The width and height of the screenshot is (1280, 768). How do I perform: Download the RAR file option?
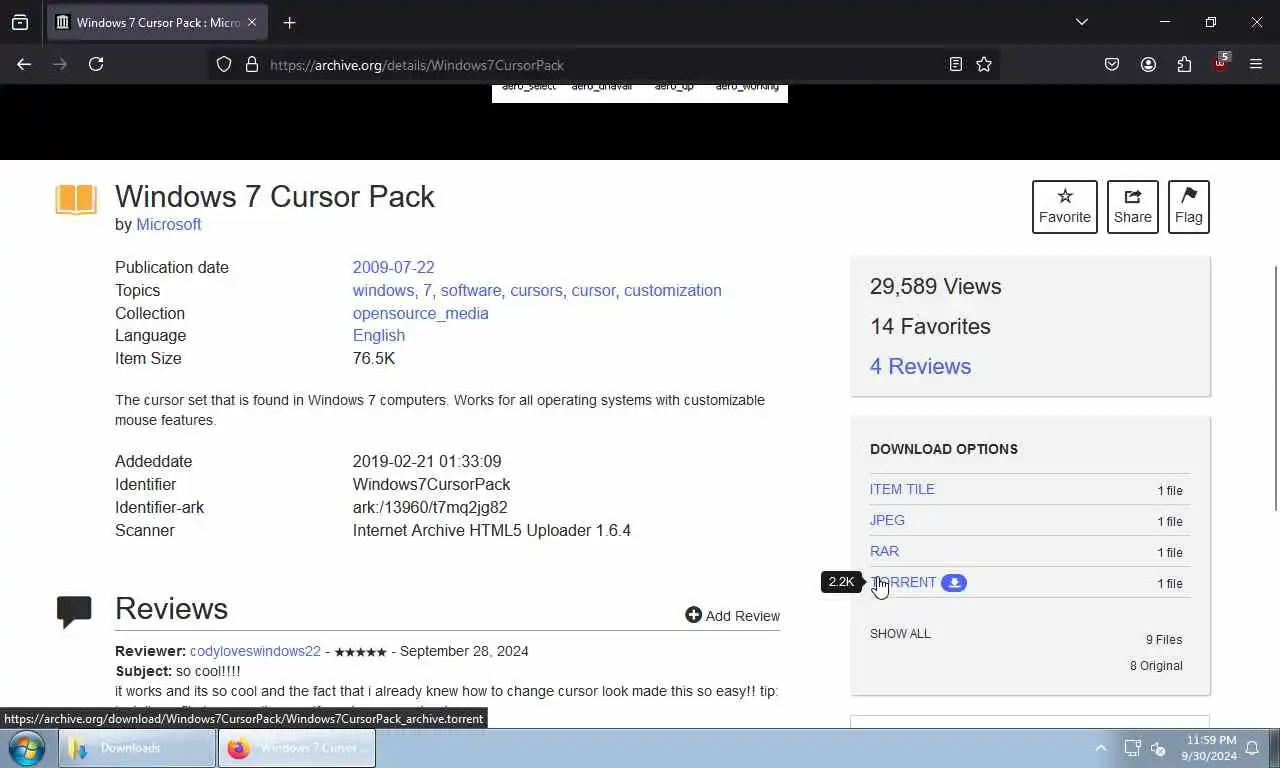(884, 551)
